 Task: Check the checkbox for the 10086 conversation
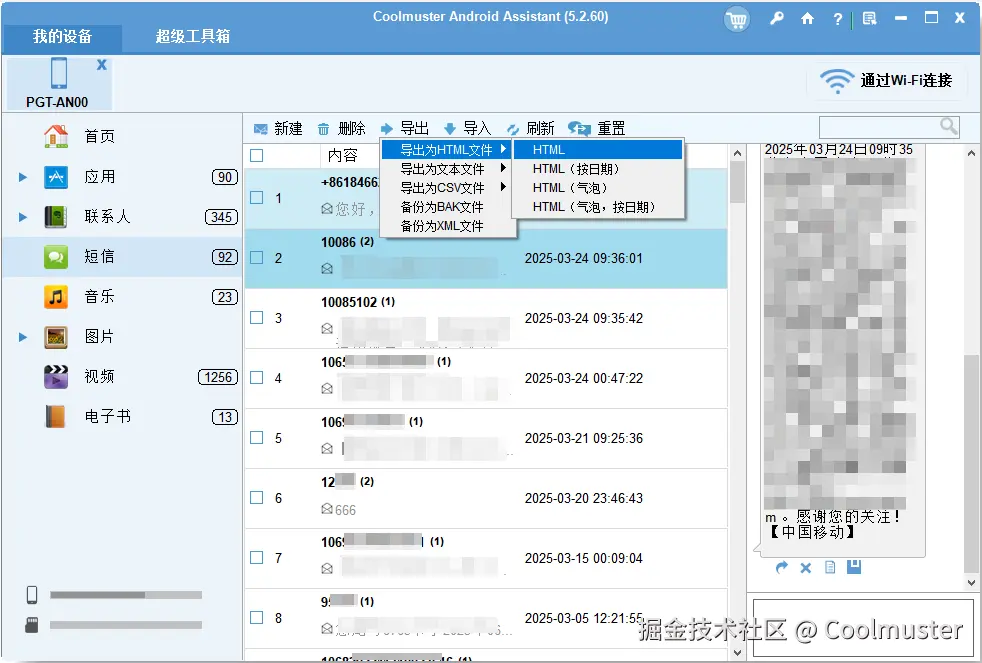tap(257, 257)
